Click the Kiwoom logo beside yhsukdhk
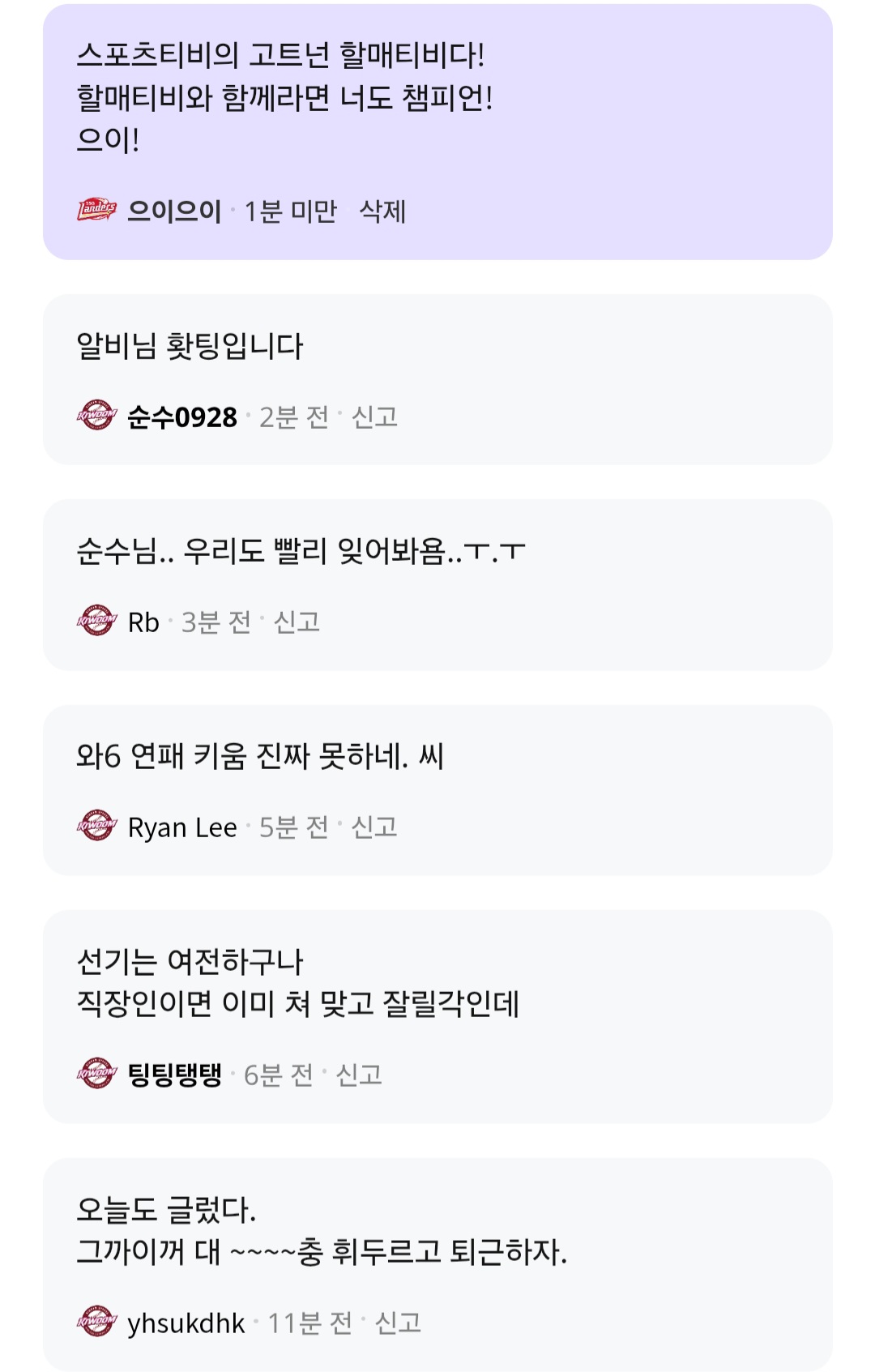This screenshot has height=1372, width=875. (x=97, y=1323)
